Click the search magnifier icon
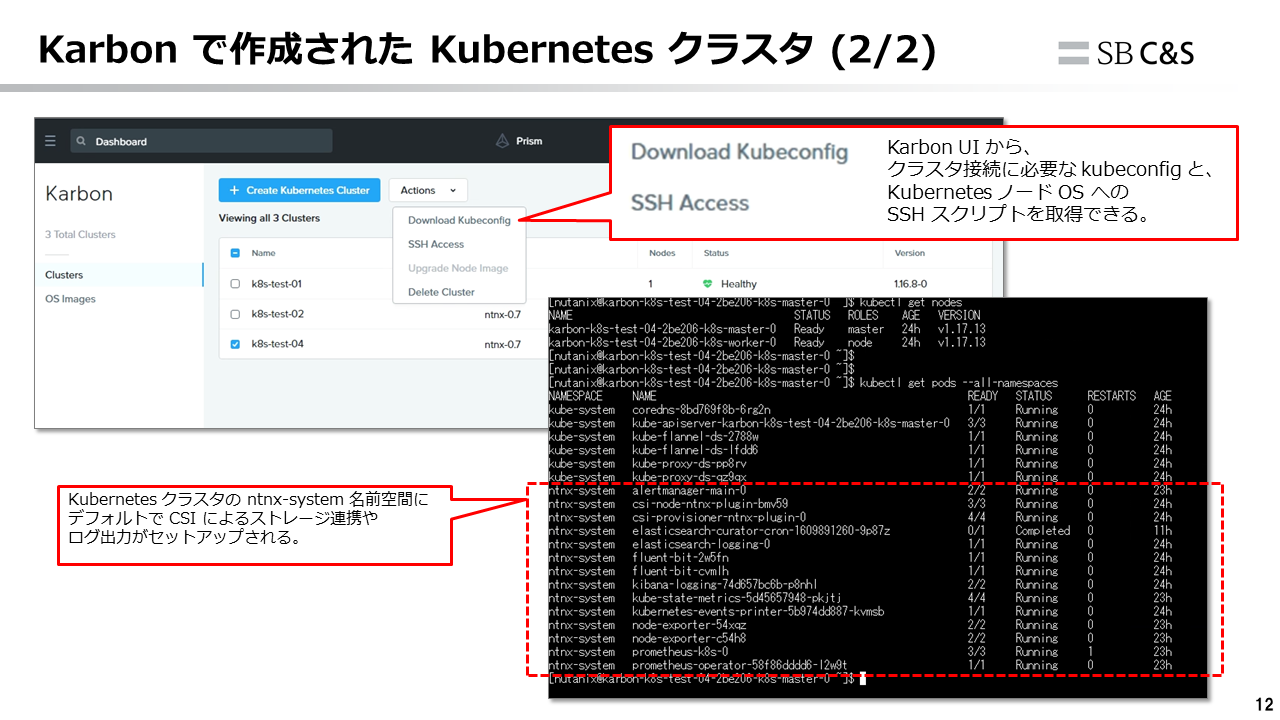 click(81, 141)
